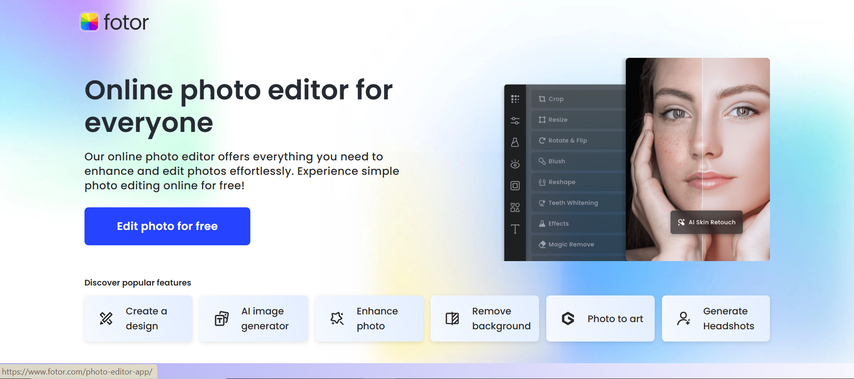Click the sparkle icon on Enhance photo
This screenshot has width=854, height=379.
click(x=337, y=319)
